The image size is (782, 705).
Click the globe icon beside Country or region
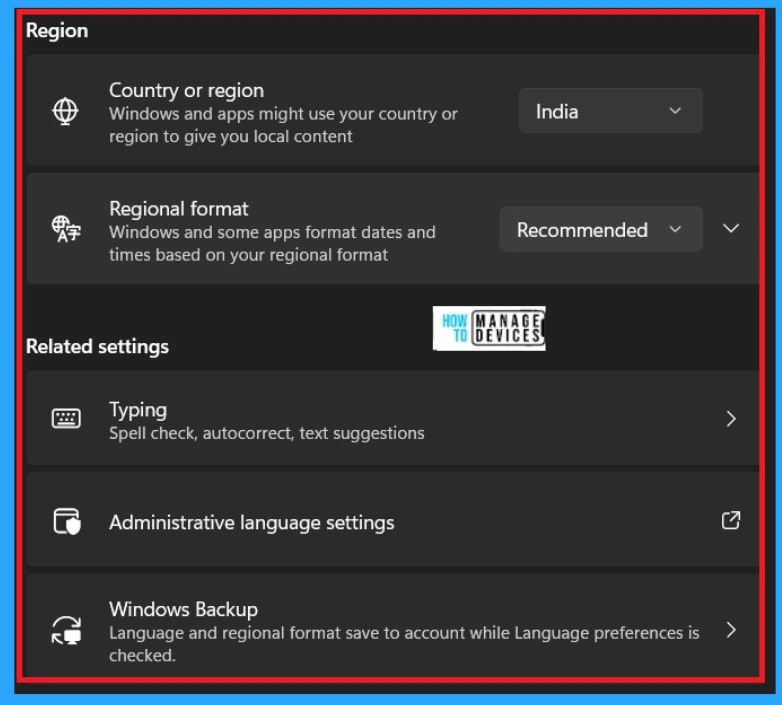(65, 111)
